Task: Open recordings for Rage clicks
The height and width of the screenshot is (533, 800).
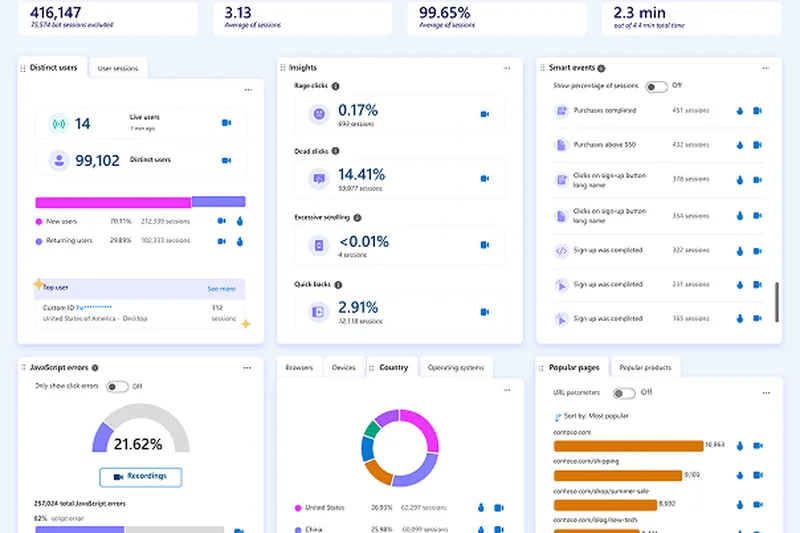Action: click(x=485, y=115)
